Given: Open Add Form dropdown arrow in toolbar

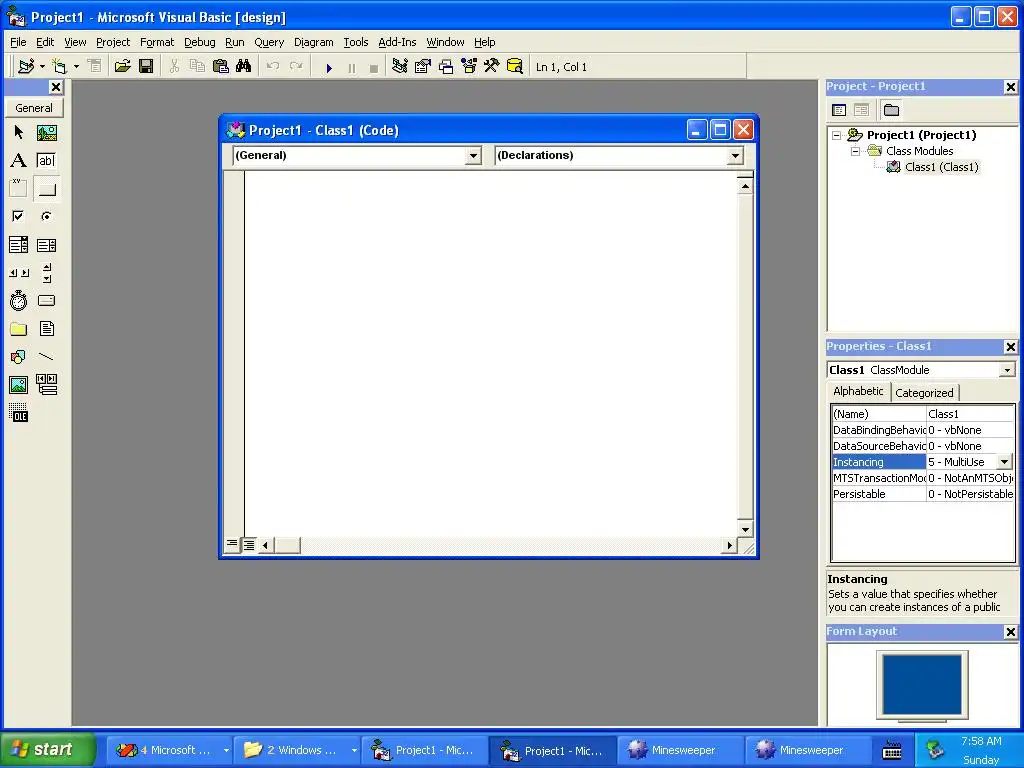Looking at the screenshot, I should pos(76,67).
